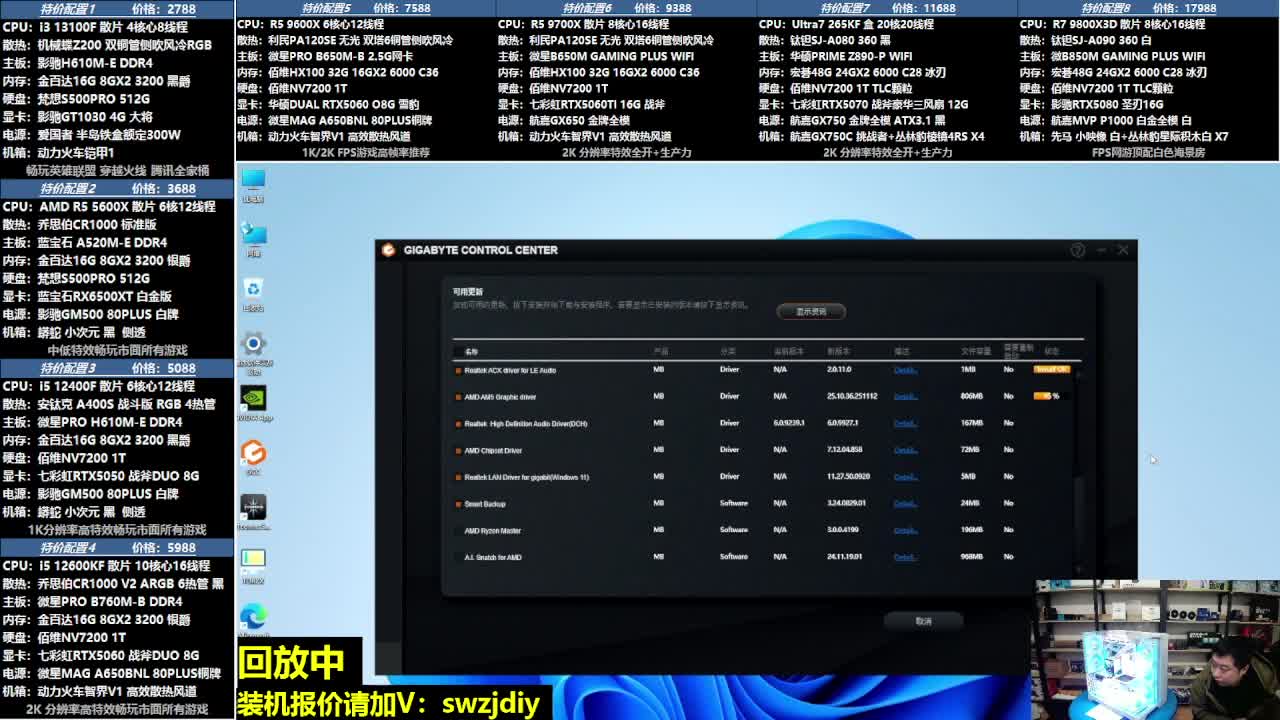
Task: Check the A.I. Snatch for AMD checkbox
Action: click(459, 557)
